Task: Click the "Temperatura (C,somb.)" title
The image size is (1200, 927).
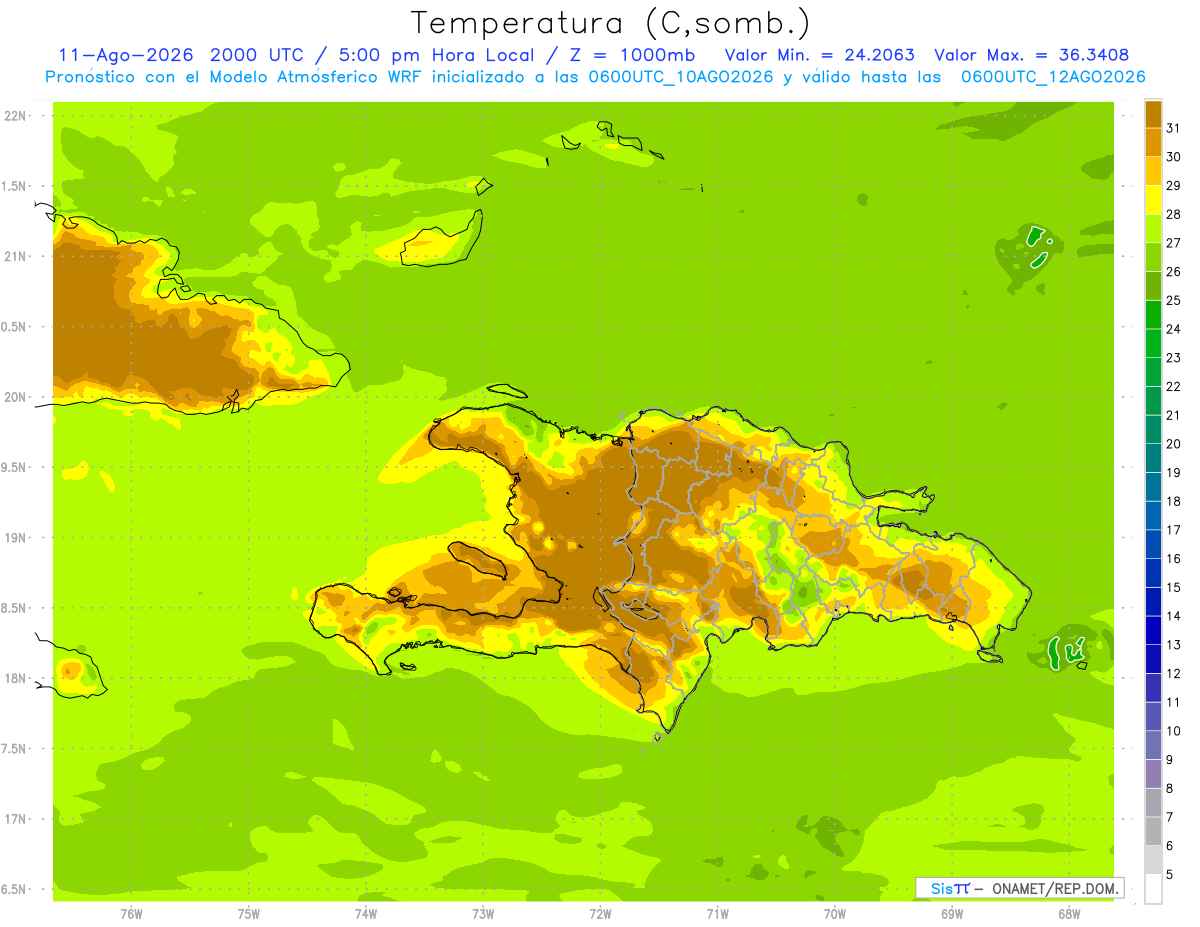Action: point(611,23)
